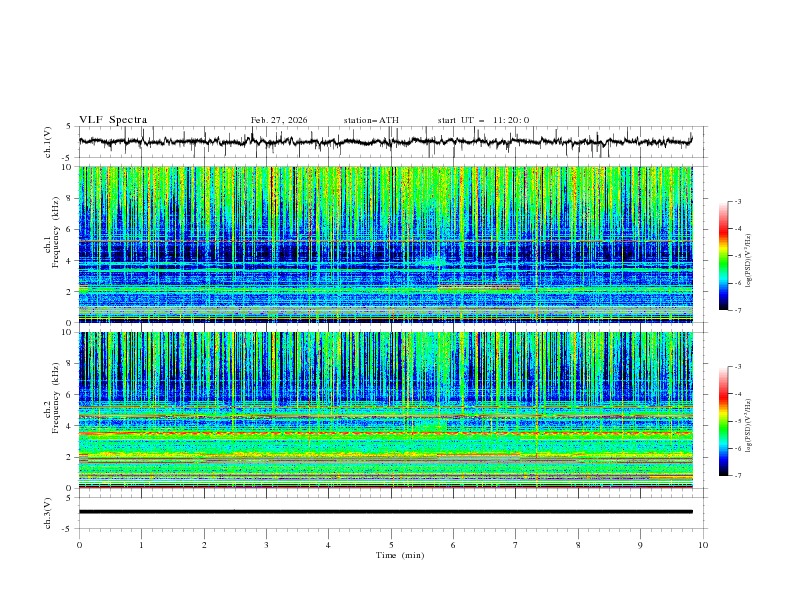
Task: Select lower color bar "log(PSD)(V²/Hz)" label
Action: pos(748,426)
